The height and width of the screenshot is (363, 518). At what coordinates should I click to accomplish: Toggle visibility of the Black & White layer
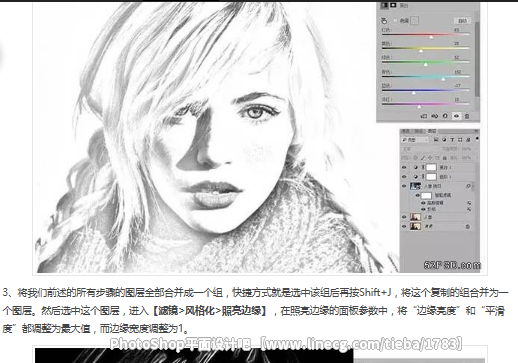point(404,167)
